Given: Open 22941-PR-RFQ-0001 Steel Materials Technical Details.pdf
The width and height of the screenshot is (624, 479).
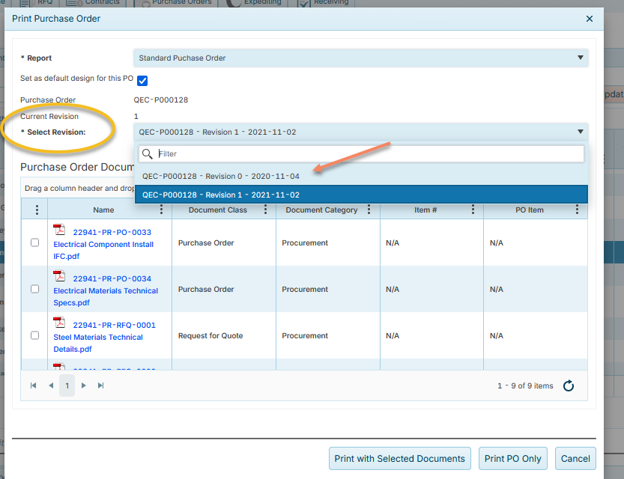Looking at the screenshot, I should coord(104,337).
